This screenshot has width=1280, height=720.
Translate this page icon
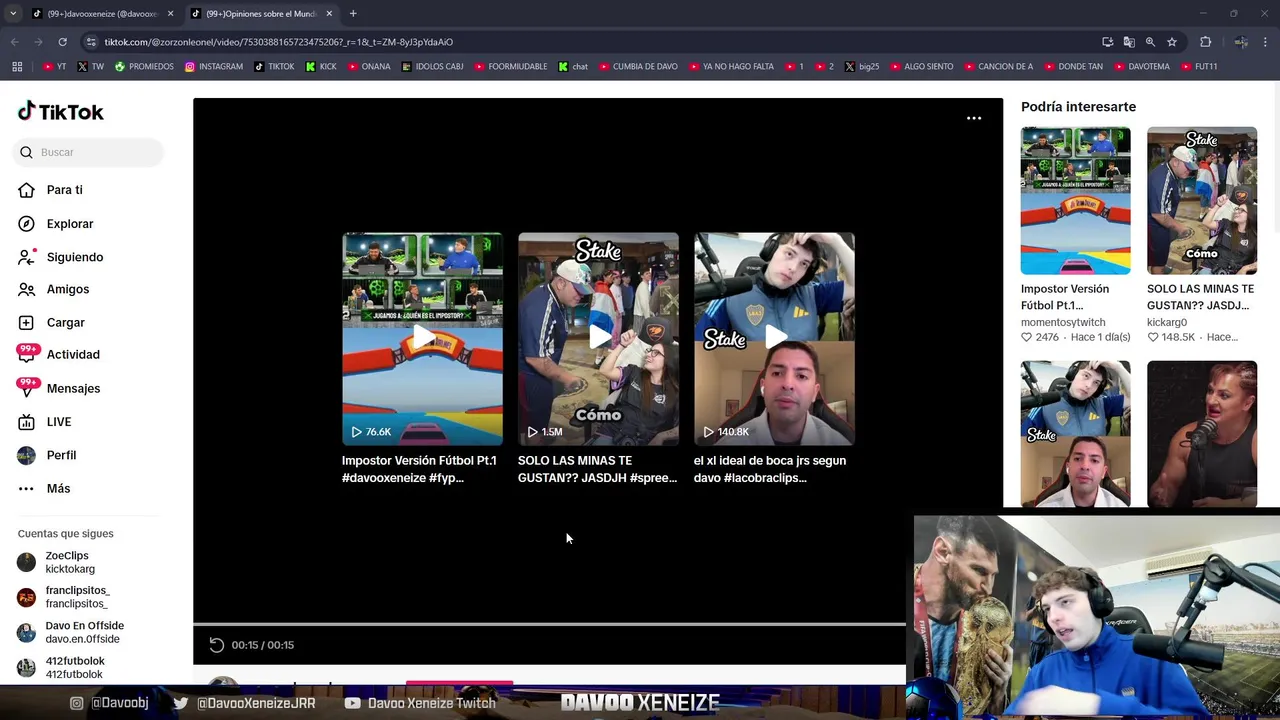tap(1129, 42)
